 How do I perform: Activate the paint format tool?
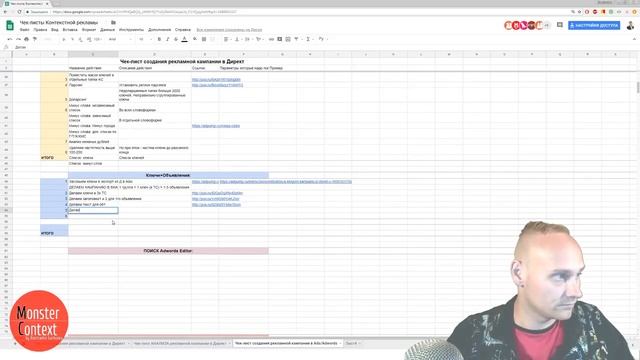coord(35,39)
